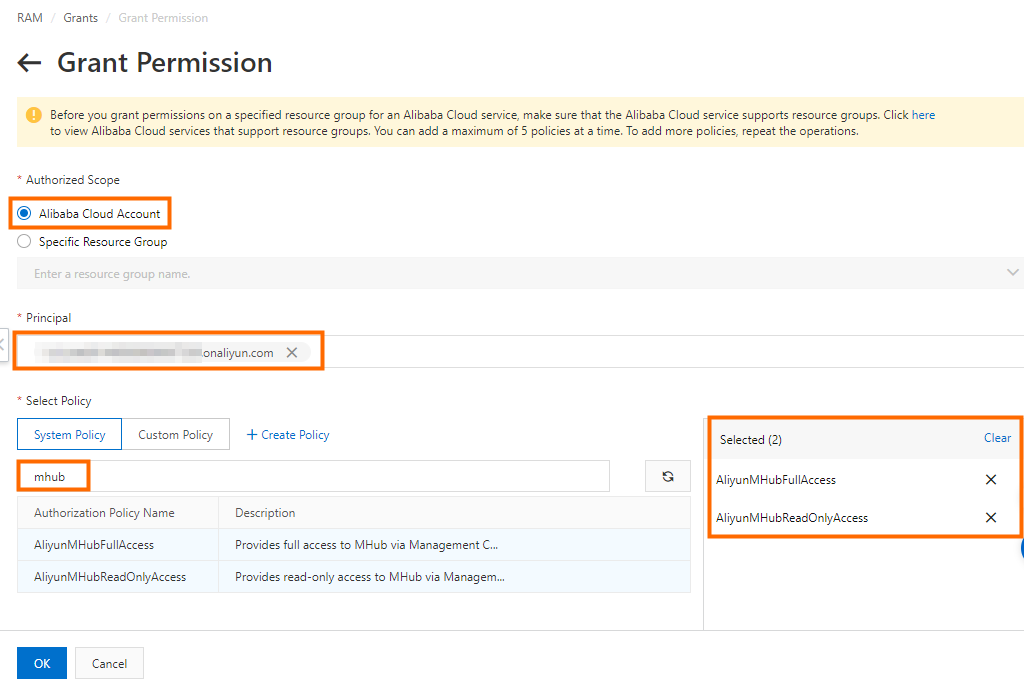Click the back arrow beside Grant Permission
The image size is (1024, 684).
(x=29, y=63)
